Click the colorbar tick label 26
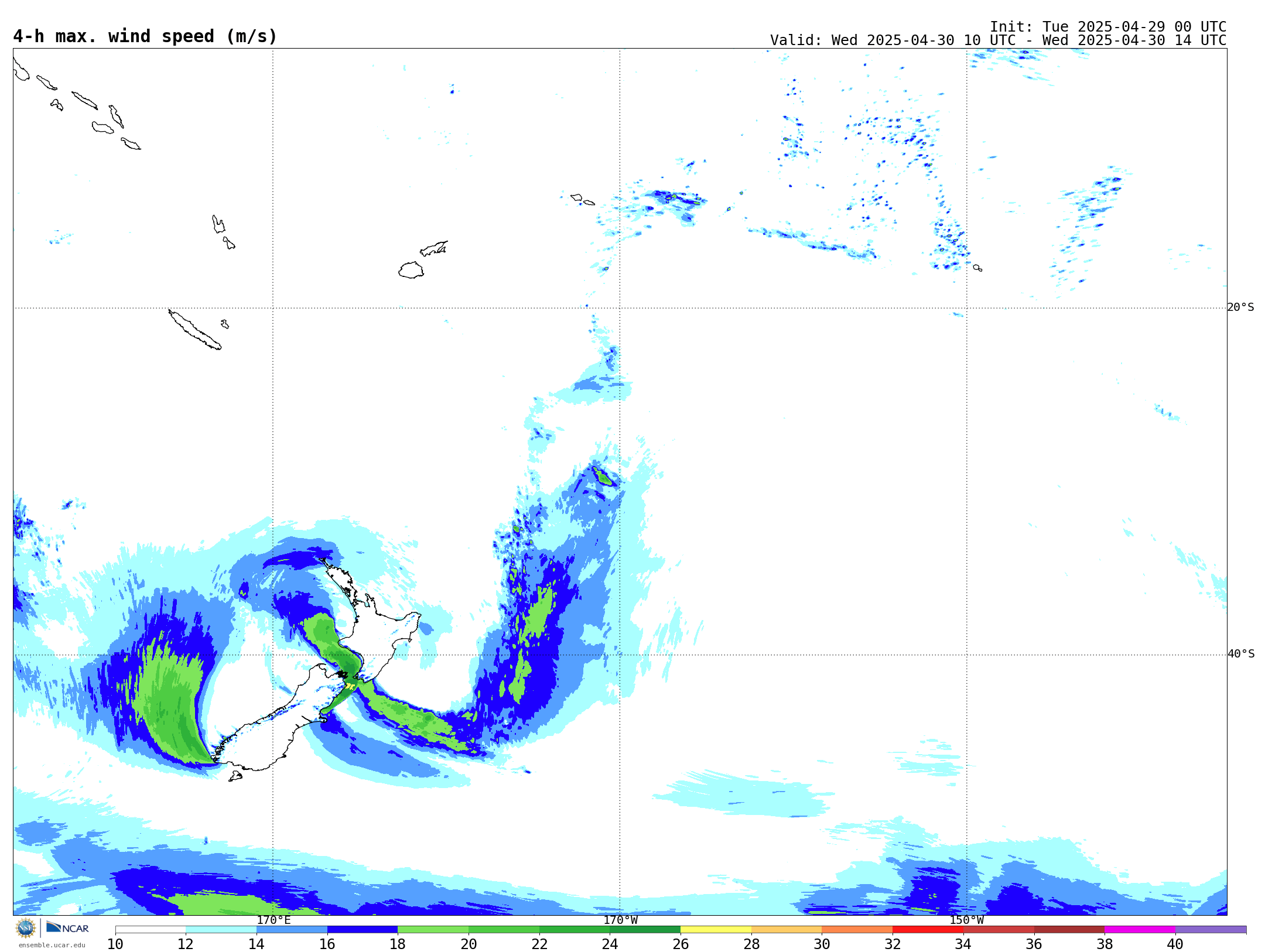This screenshot has height=952, width=1265. click(x=681, y=944)
